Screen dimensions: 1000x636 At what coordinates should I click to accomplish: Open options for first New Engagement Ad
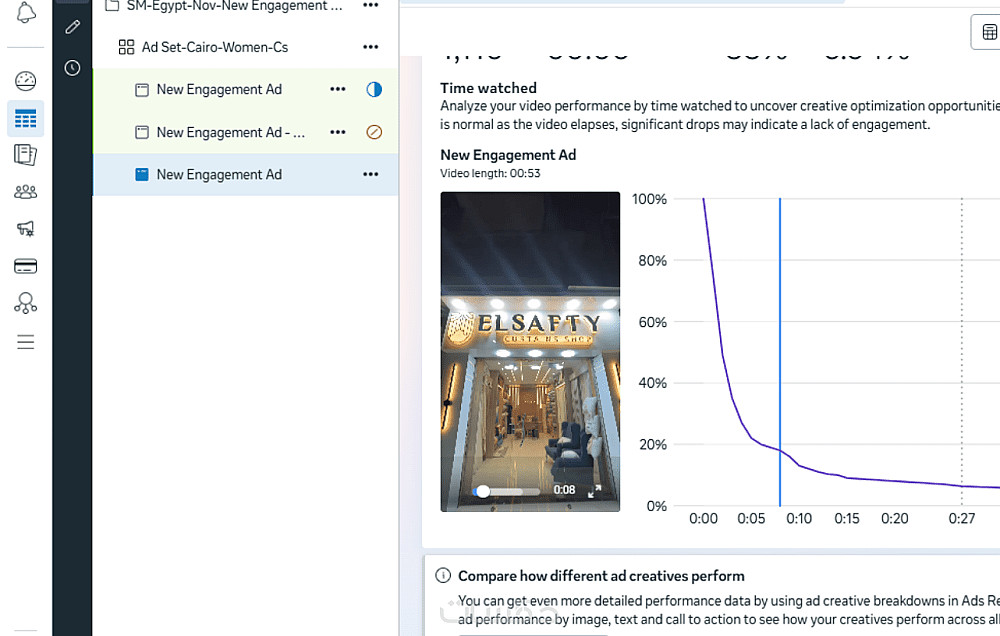click(x=338, y=89)
